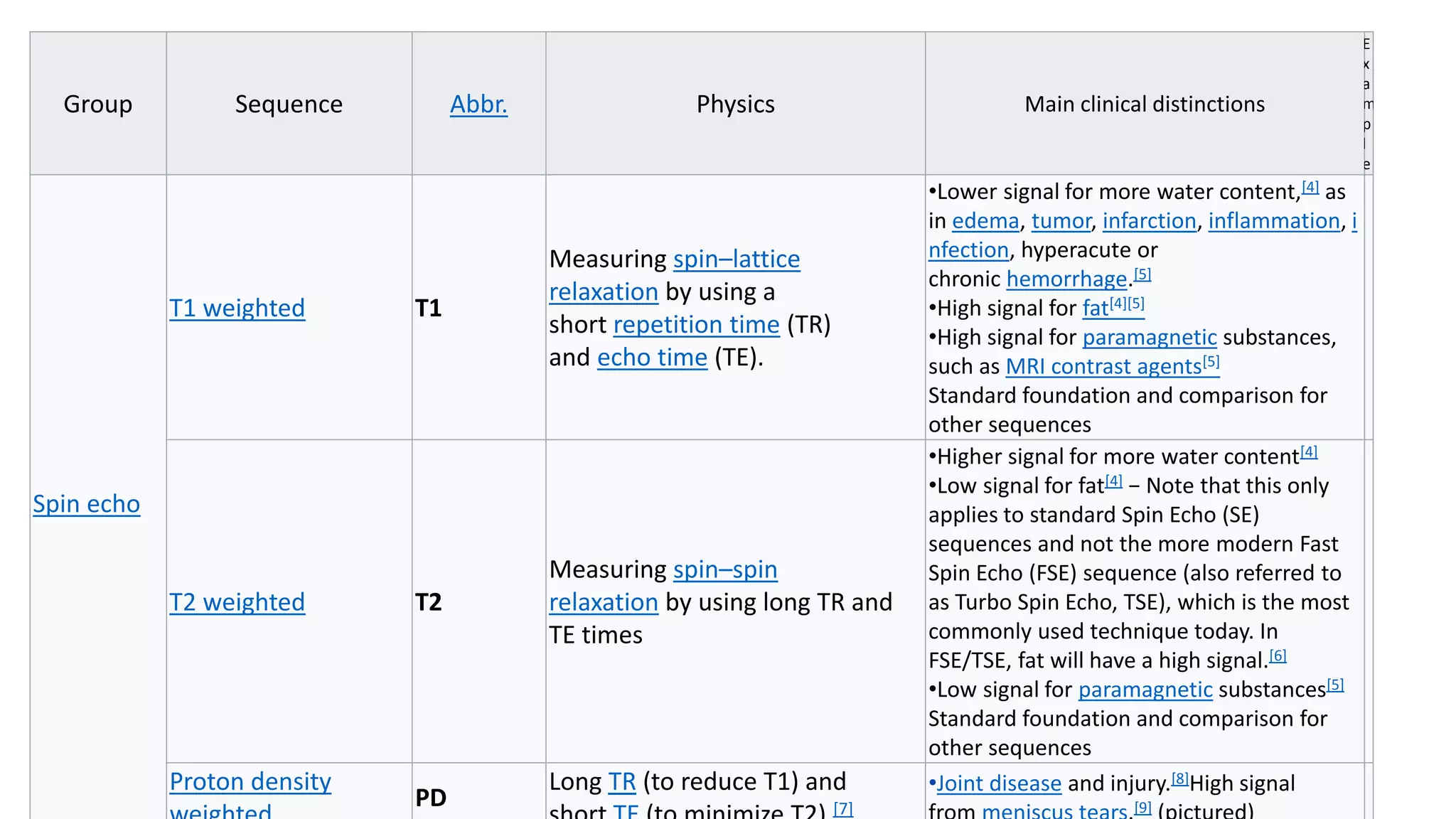
Task: Follow the spin–lattice relaxation link
Action: coord(736,259)
